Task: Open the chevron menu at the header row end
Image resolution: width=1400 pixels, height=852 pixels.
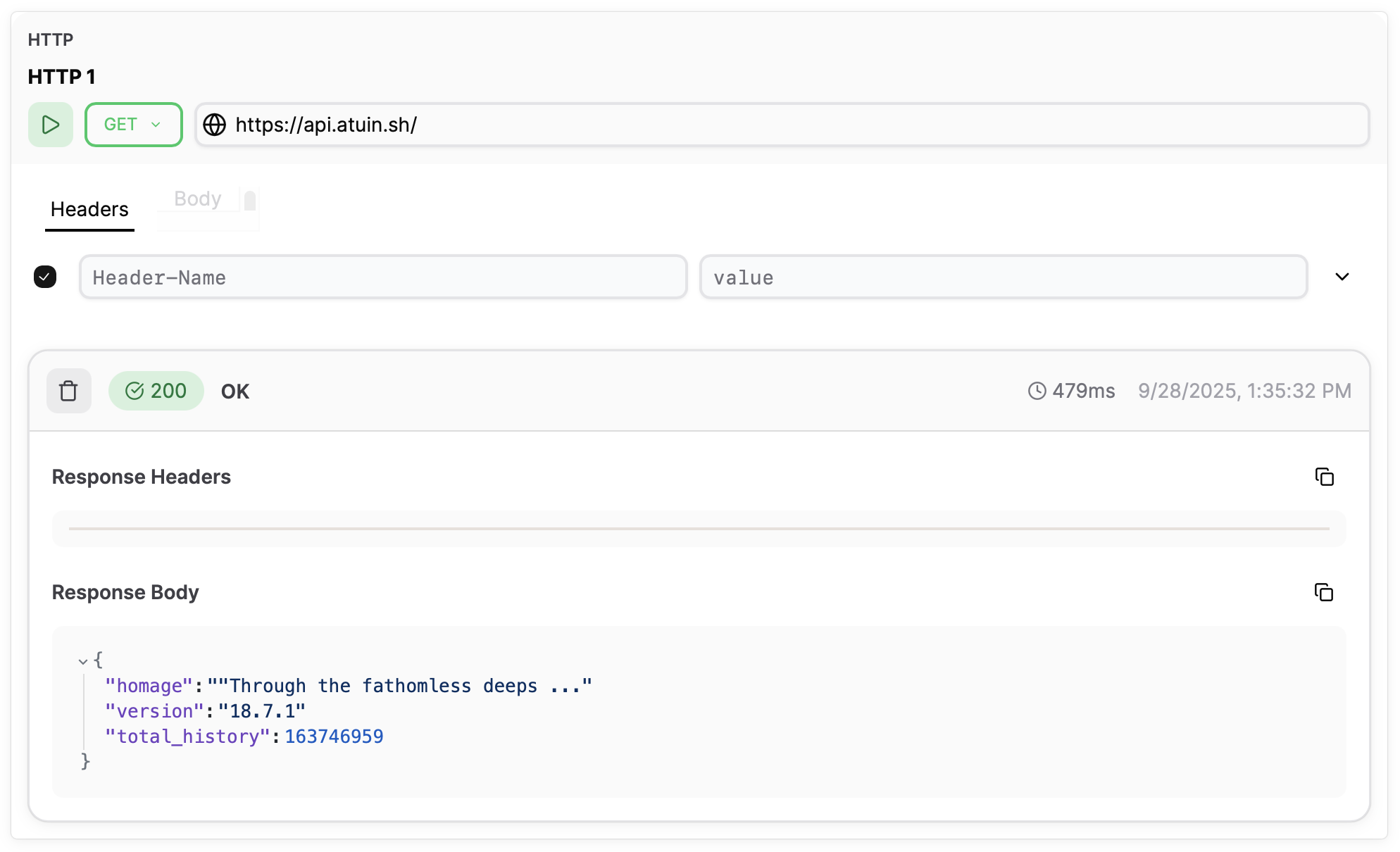Action: click(x=1342, y=277)
